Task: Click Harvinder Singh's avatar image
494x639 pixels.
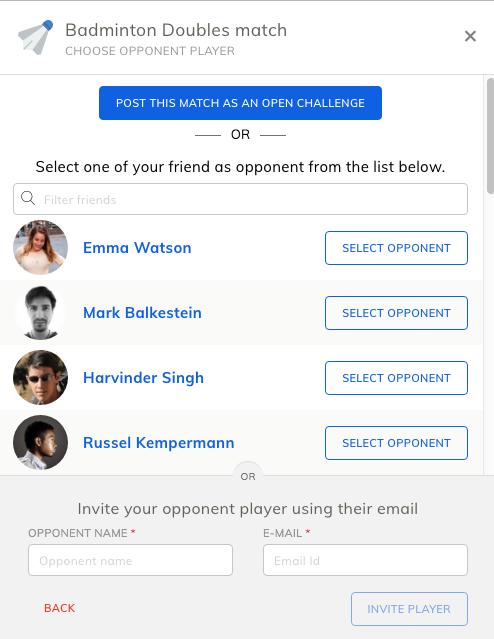Action: click(x=40, y=377)
